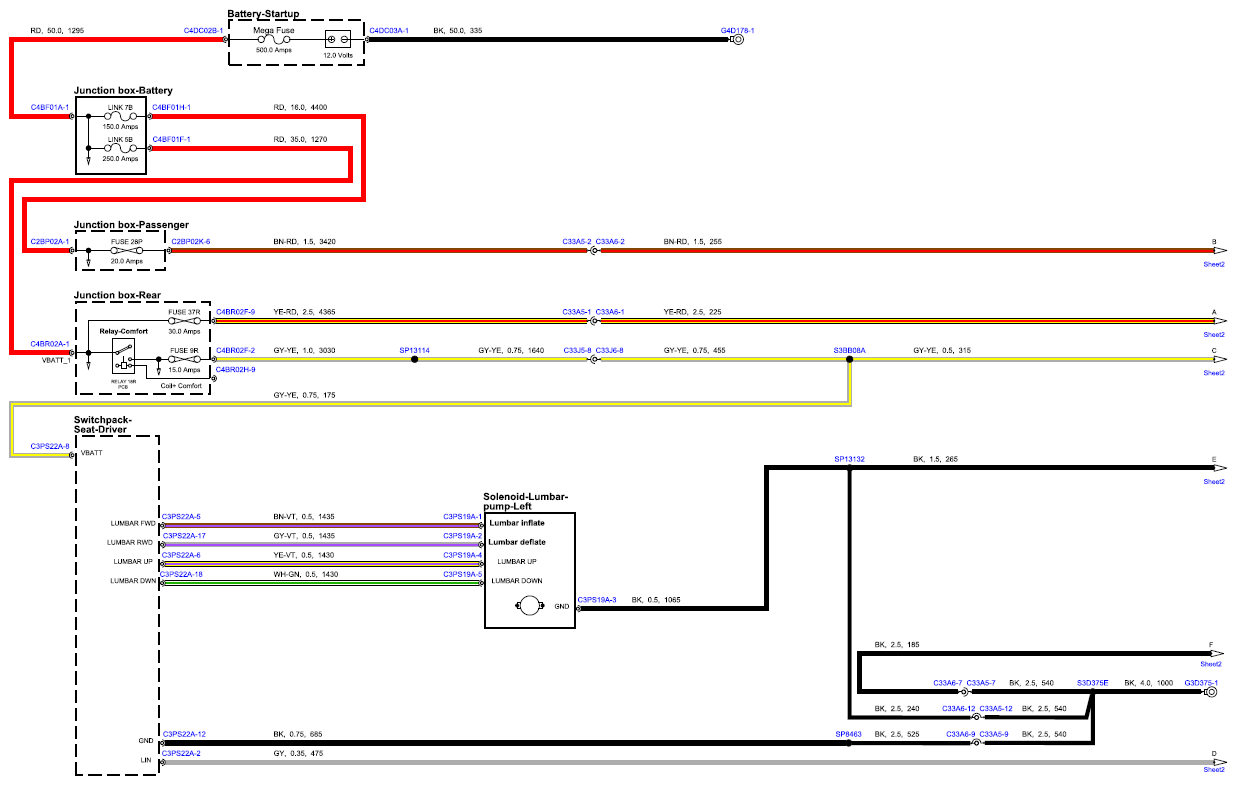Click the wire label "BK, 50.0, 335"
The height and width of the screenshot is (785, 1237).
pyautogui.click(x=457, y=31)
